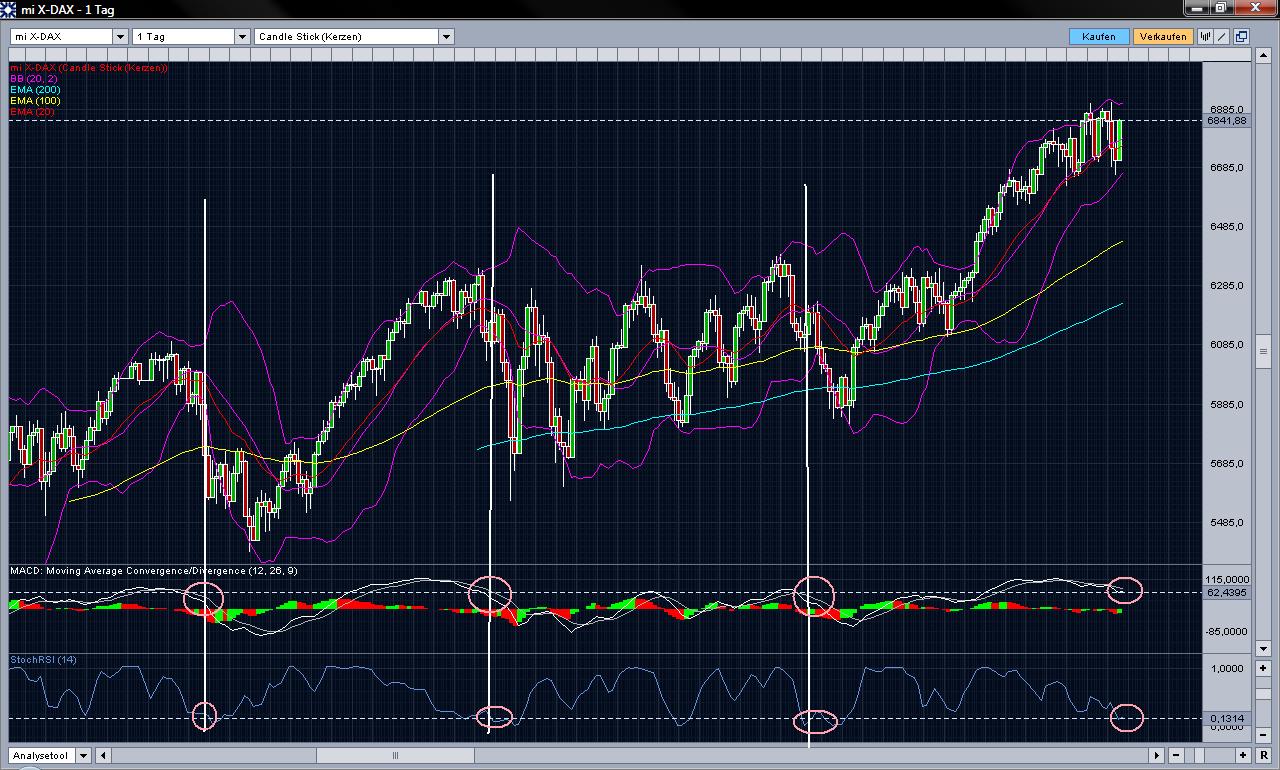This screenshot has width=1280, height=770.
Task: Open the 1 Tag interval dropdown
Action: point(240,36)
